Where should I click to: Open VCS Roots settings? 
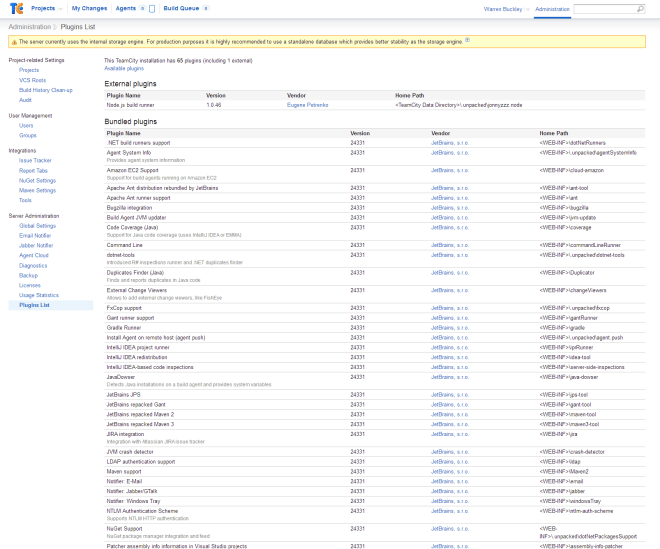click(32, 80)
